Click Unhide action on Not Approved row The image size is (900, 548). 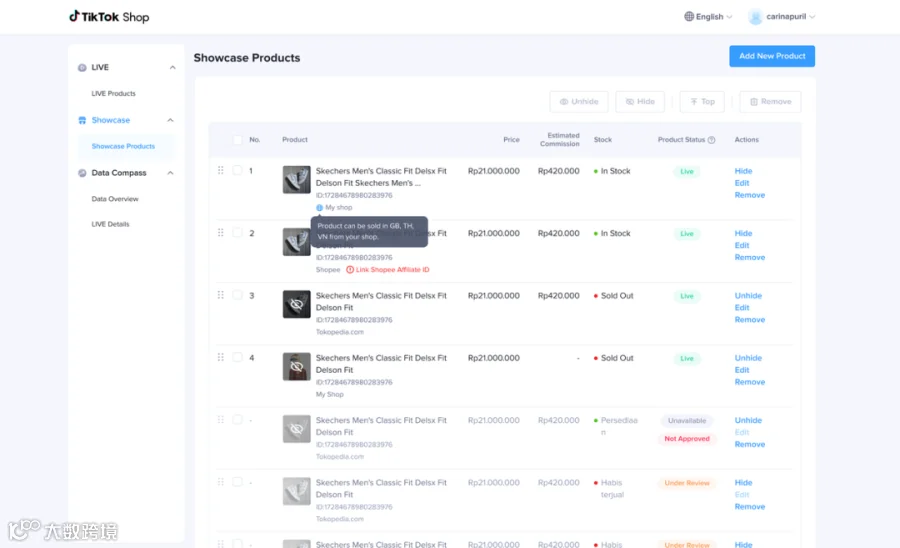748,421
